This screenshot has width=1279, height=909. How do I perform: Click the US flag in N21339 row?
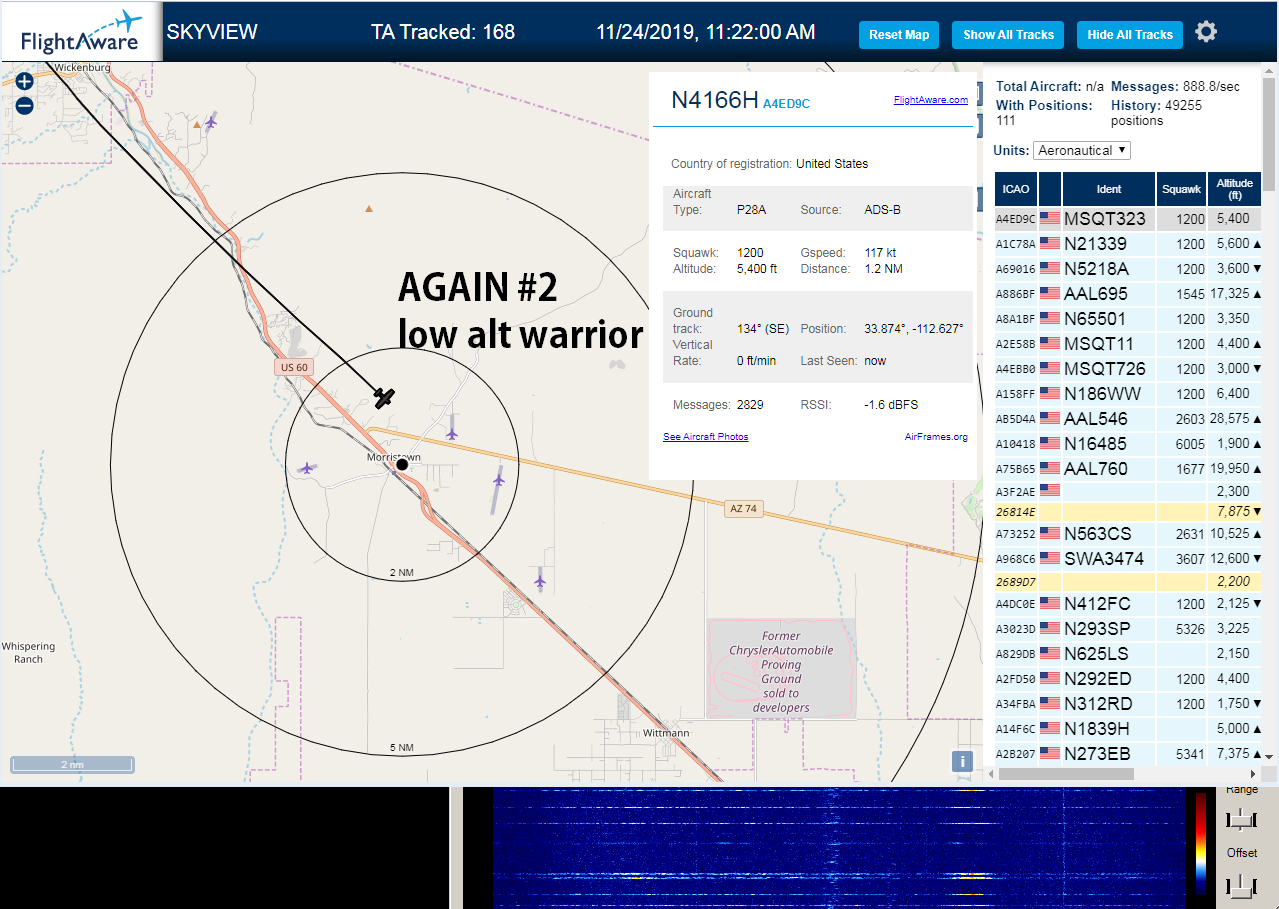tap(1050, 243)
